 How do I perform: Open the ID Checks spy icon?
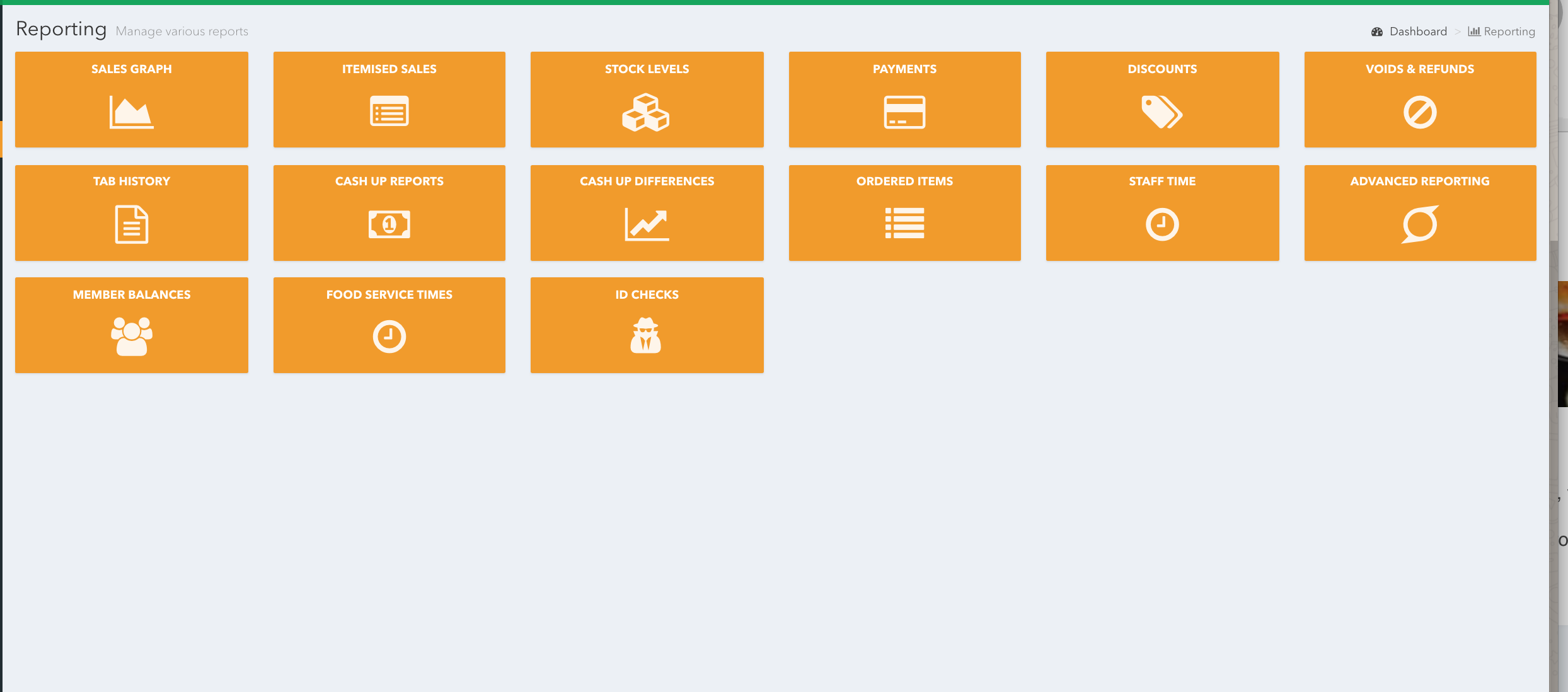pos(646,336)
